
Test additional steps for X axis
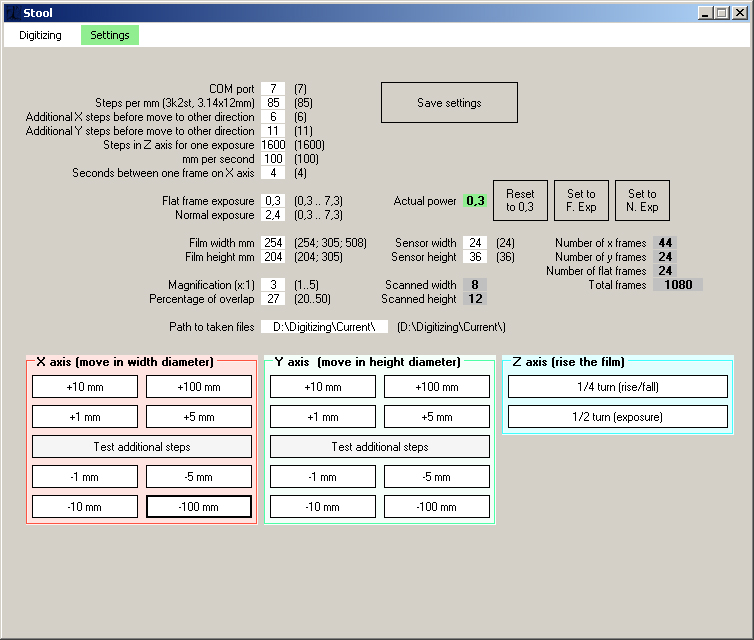tap(142, 447)
